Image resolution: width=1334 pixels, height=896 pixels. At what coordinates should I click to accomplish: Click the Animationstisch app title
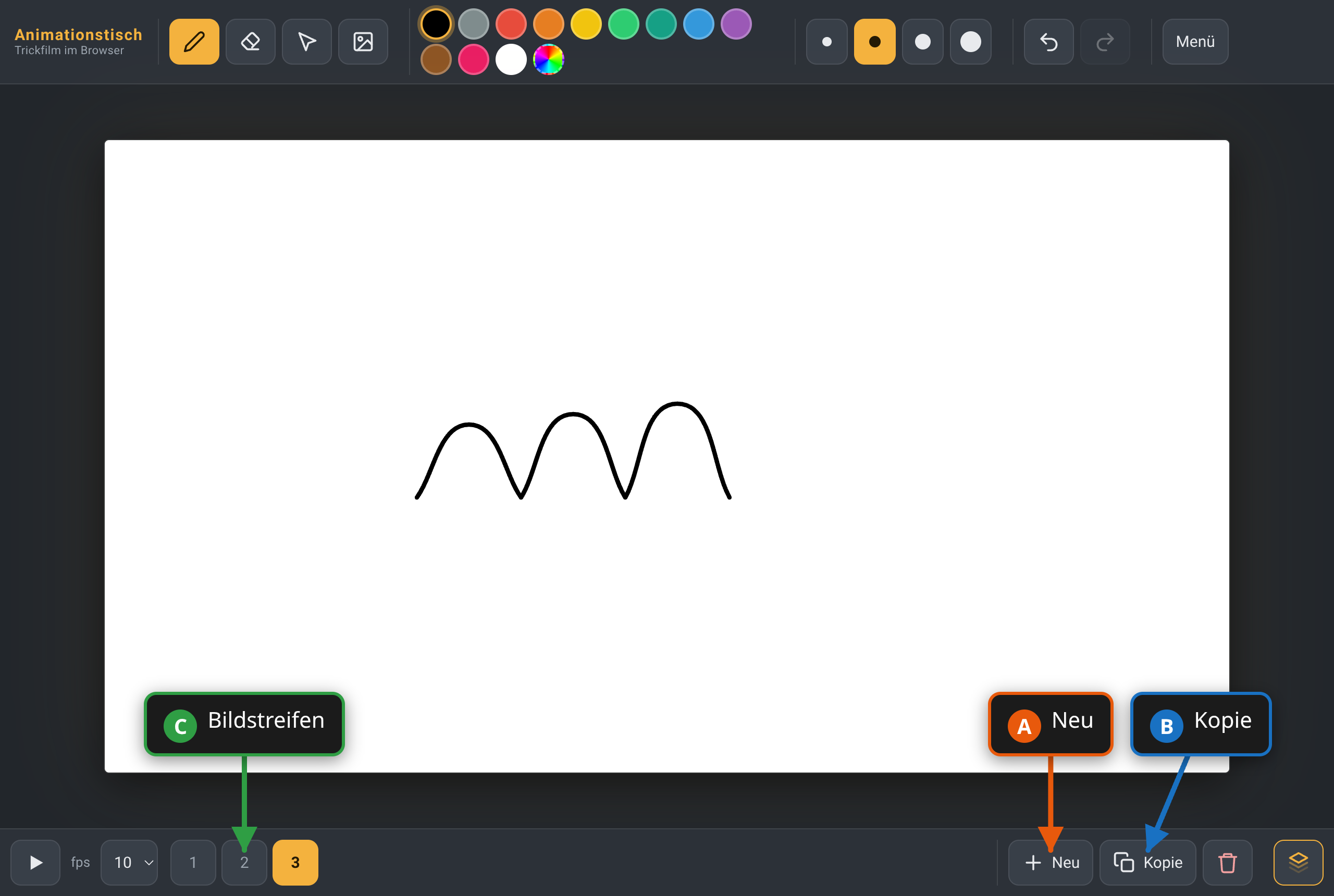point(78,35)
